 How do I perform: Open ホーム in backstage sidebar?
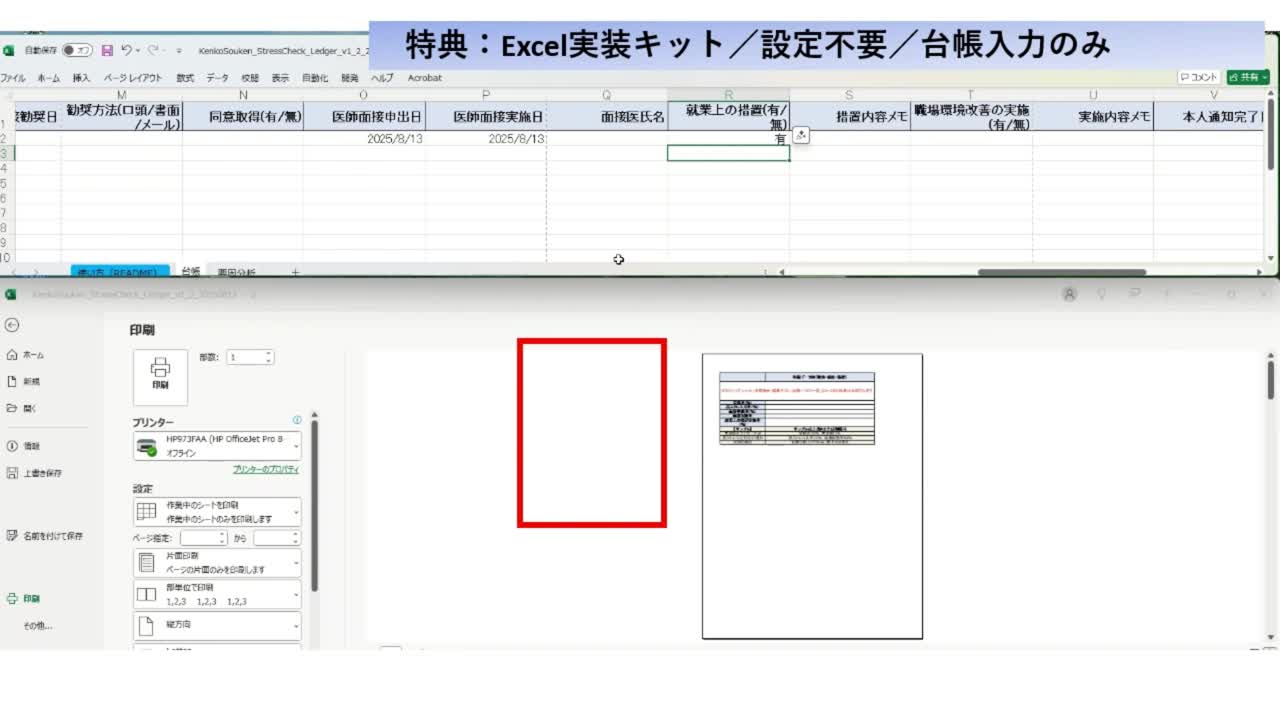click(25, 355)
